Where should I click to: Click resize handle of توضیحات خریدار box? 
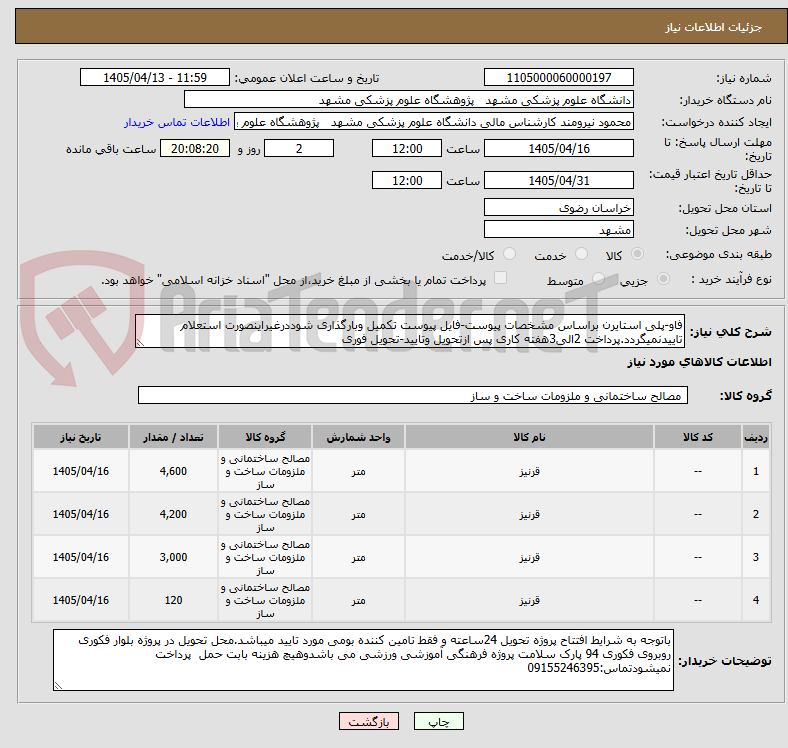[58, 685]
